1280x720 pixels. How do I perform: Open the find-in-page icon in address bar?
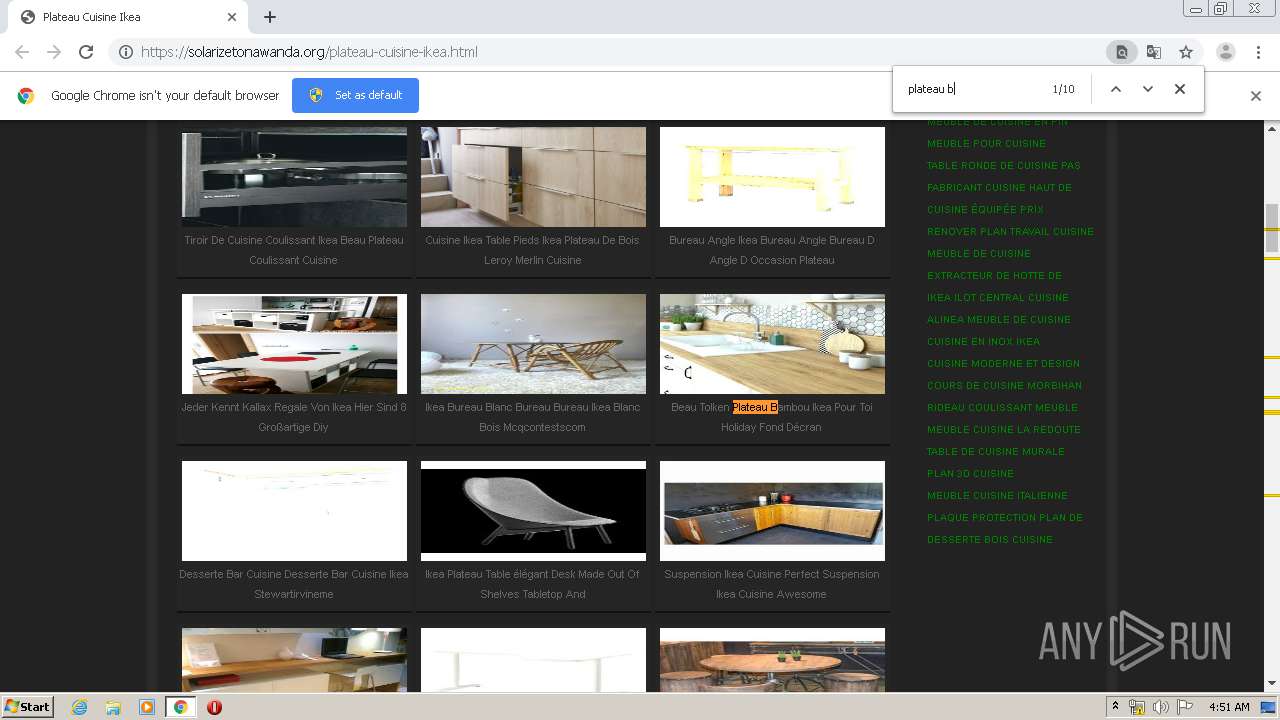coord(1121,52)
